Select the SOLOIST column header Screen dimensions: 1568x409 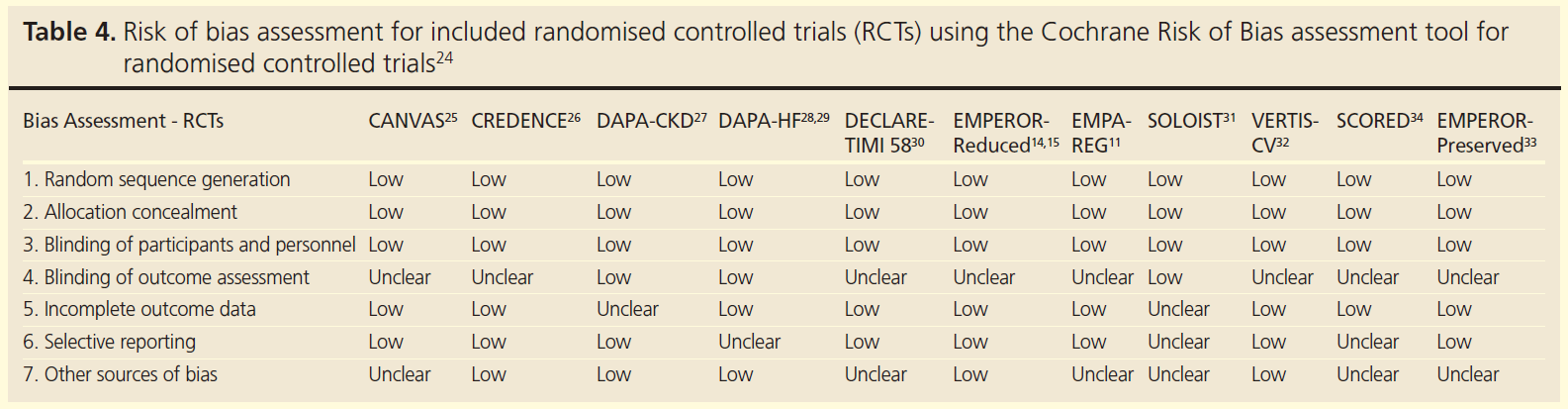pos(1190,122)
